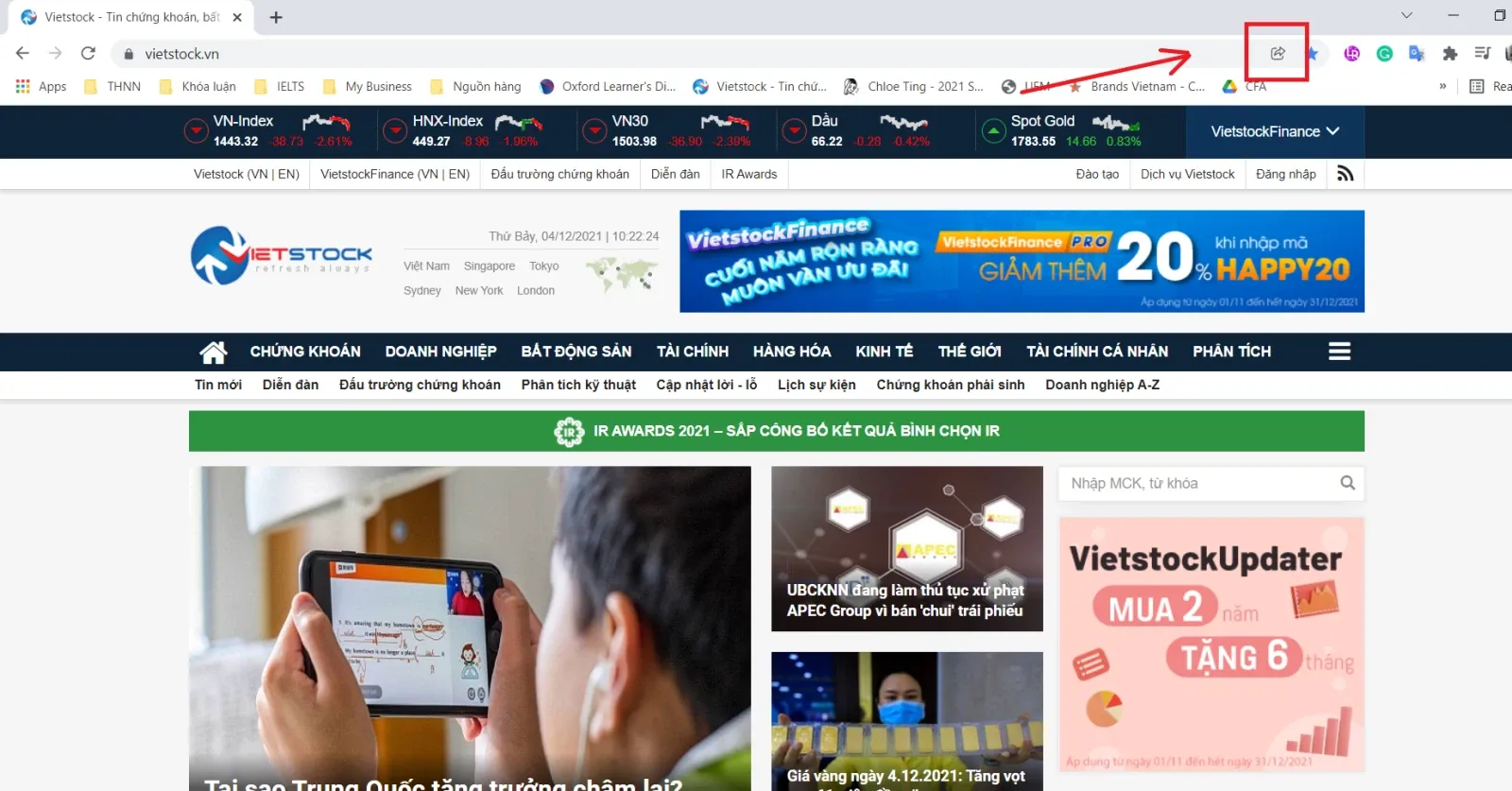The image size is (1512, 791).
Task: Open the Brands Vietnam bookmark
Action: [1137, 86]
